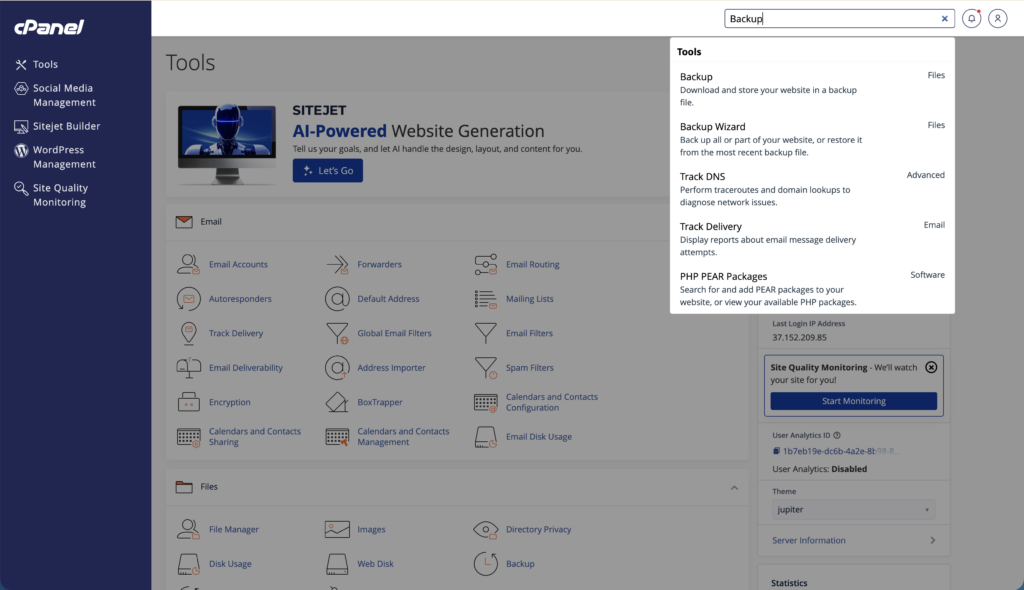Image resolution: width=1024 pixels, height=590 pixels.
Task: Copy the User Analytics ID
Action: (x=776, y=451)
